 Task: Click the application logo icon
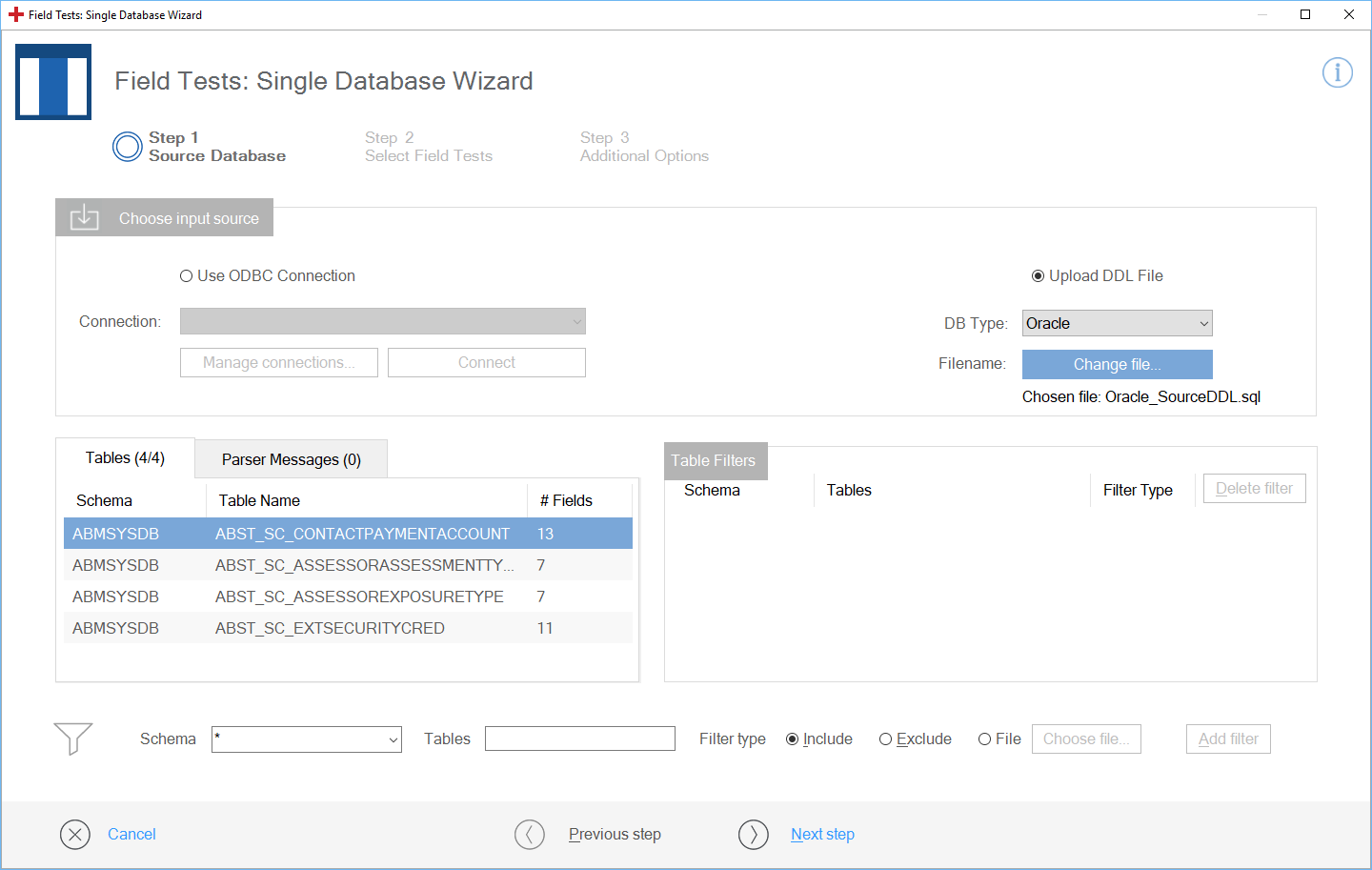click(53, 82)
